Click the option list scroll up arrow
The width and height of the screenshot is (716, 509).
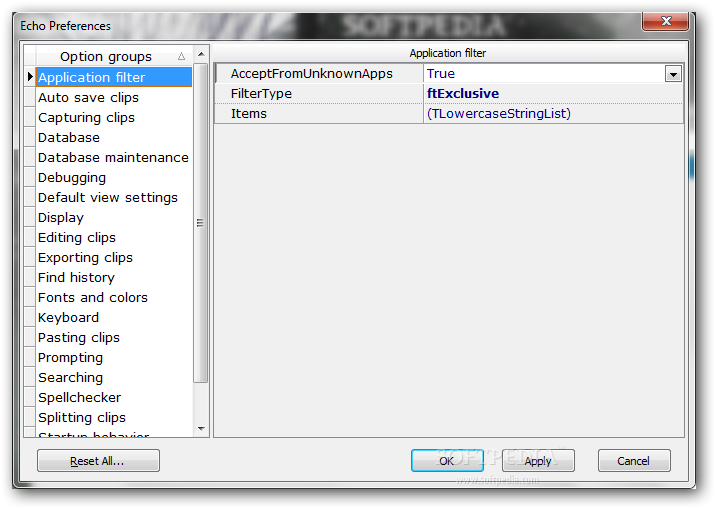coord(201,54)
